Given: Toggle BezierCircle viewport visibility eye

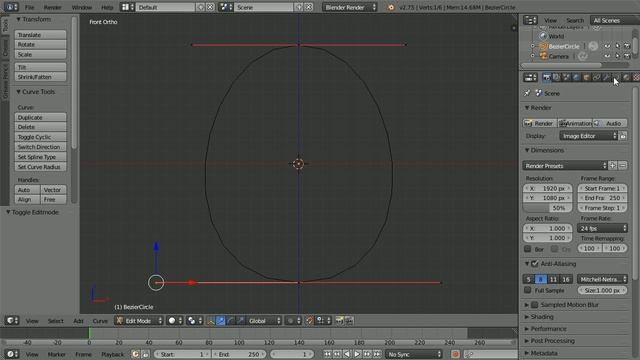Looking at the screenshot, I should (x=608, y=46).
